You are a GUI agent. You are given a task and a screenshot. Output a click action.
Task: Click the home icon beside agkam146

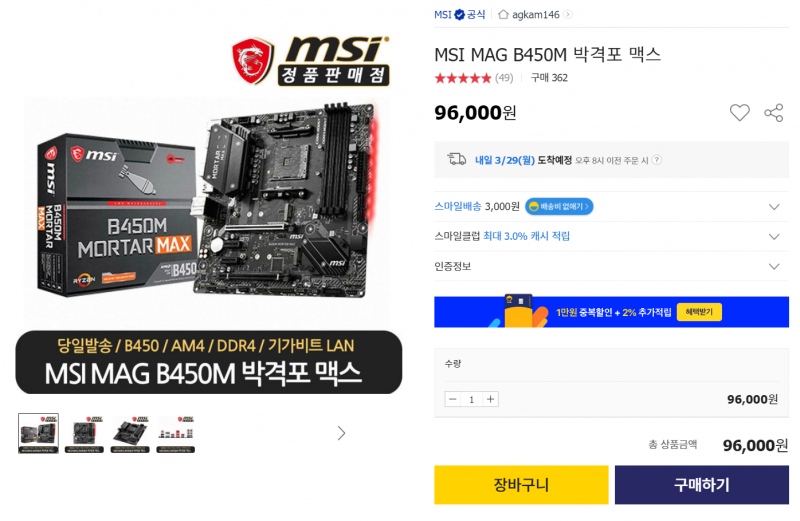pyautogui.click(x=503, y=14)
